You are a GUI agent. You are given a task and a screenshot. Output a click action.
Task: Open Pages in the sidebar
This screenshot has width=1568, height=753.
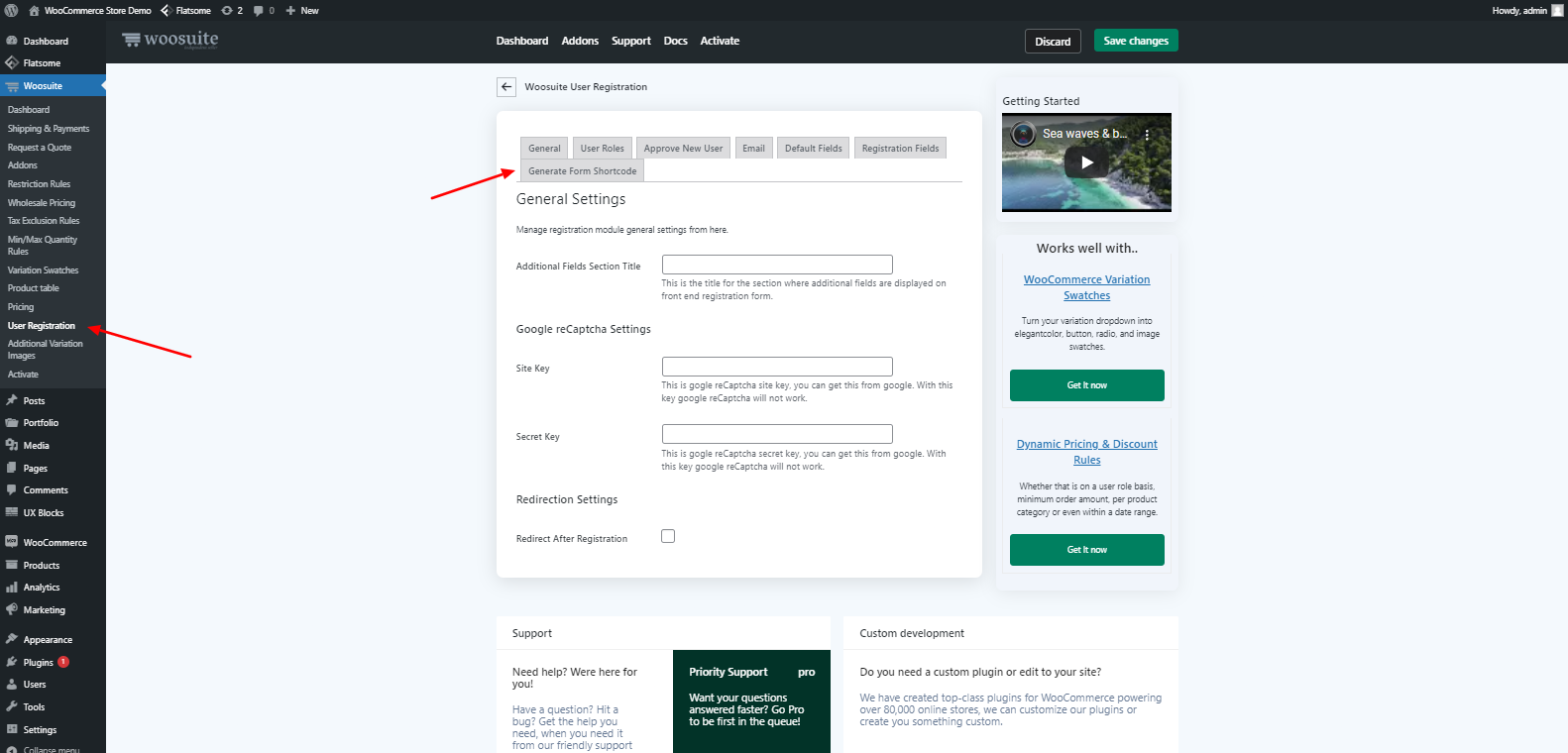point(35,469)
